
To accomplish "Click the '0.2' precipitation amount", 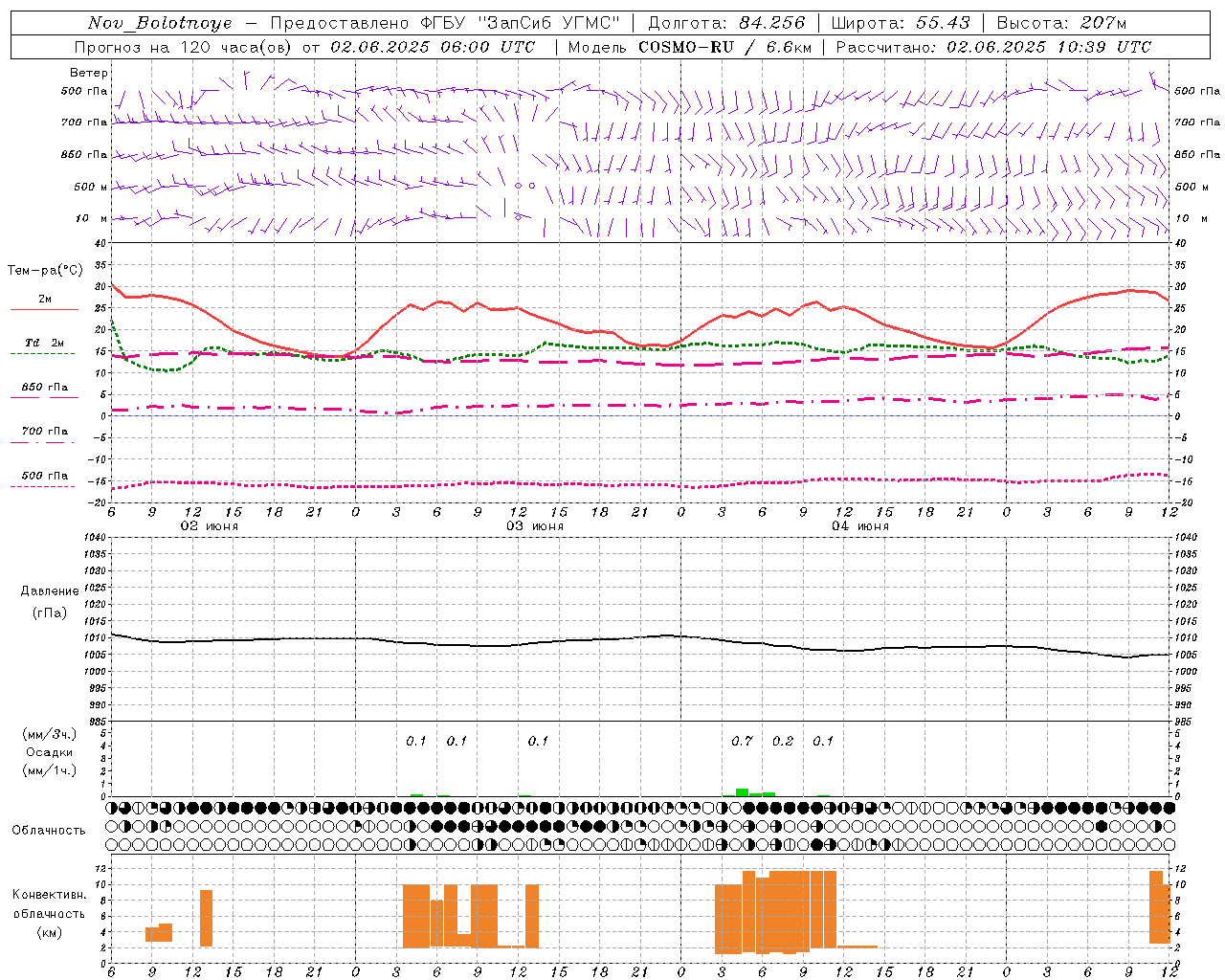I will (x=783, y=741).
